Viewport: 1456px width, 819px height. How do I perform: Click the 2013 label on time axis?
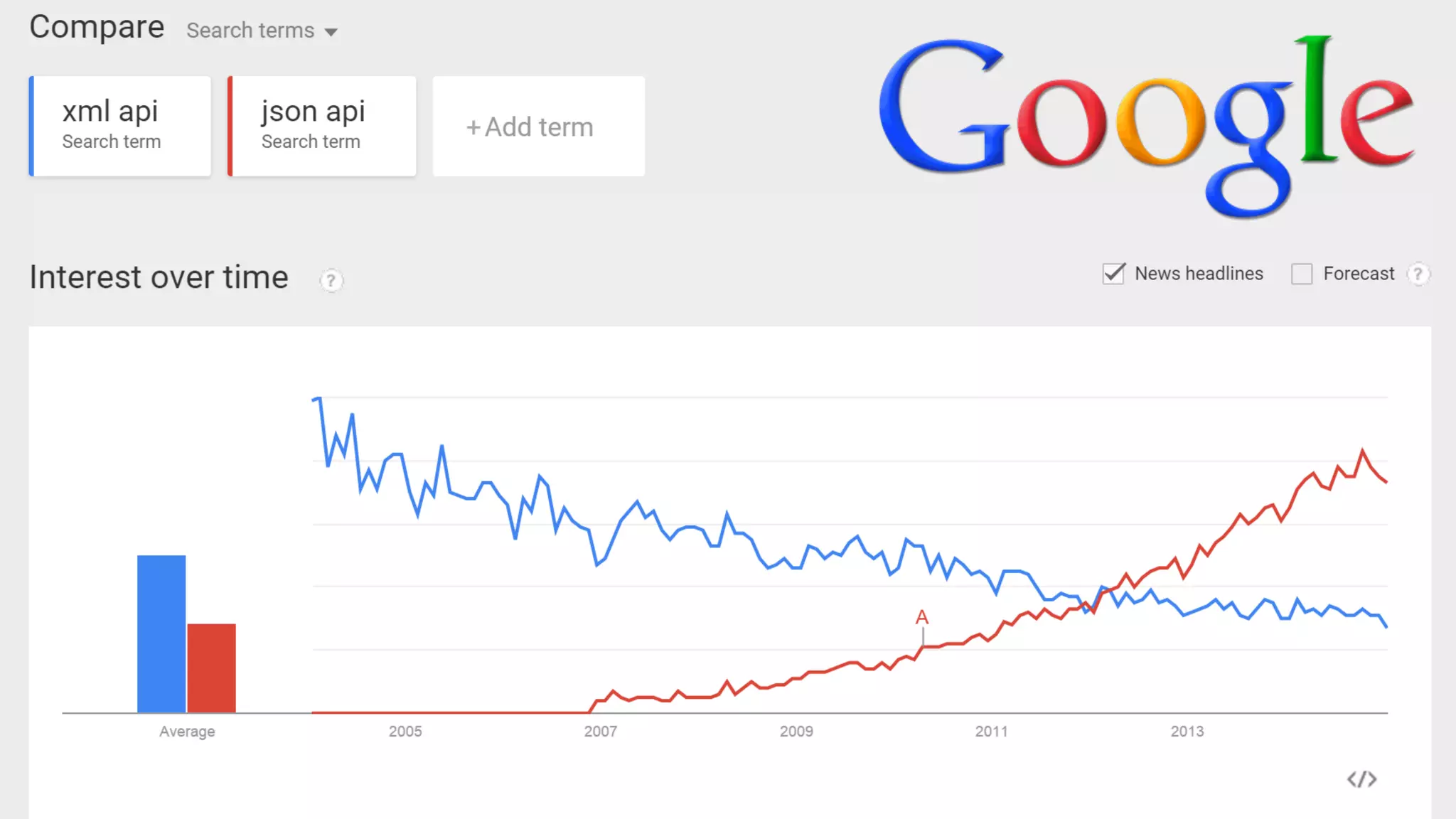coord(1187,731)
